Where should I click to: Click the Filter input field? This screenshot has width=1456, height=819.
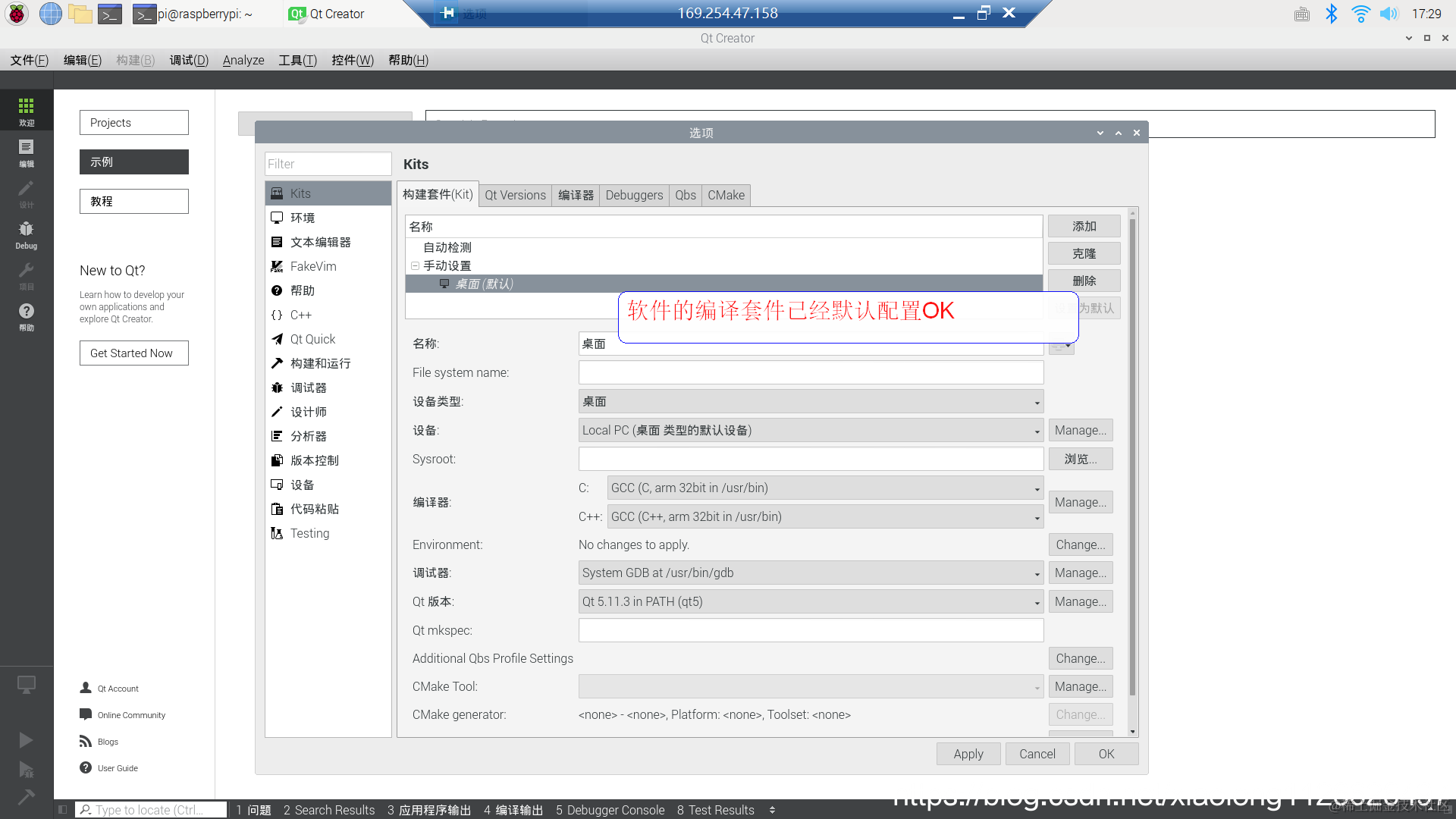(x=328, y=164)
